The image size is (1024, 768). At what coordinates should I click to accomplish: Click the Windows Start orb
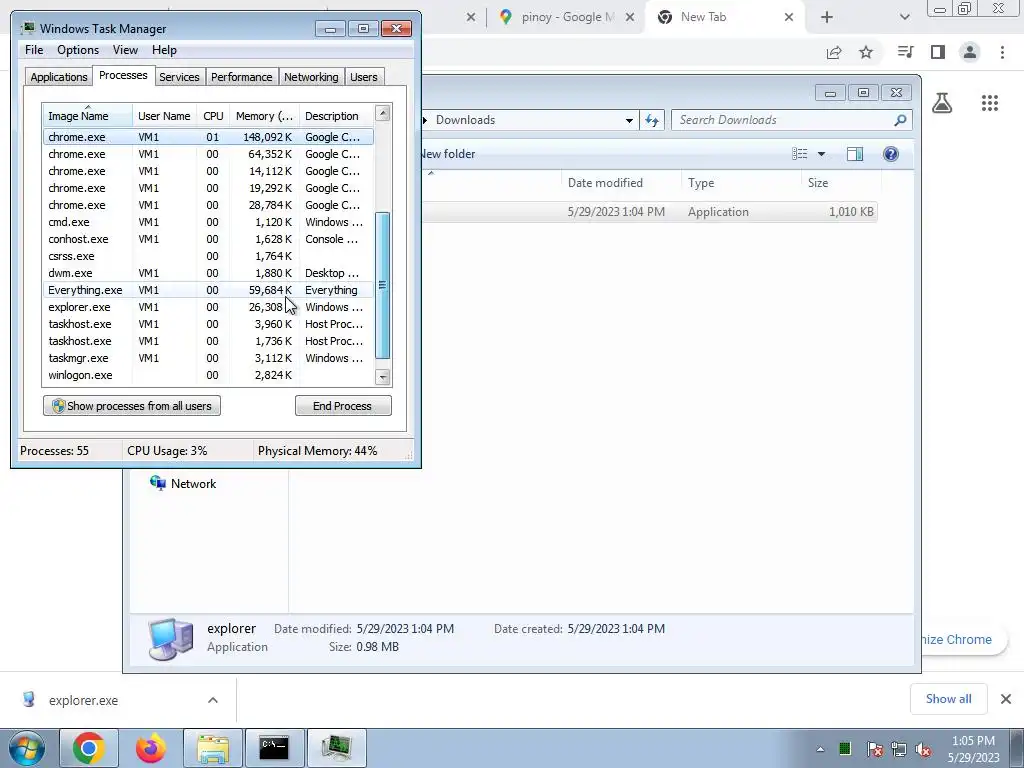tap(27, 748)
